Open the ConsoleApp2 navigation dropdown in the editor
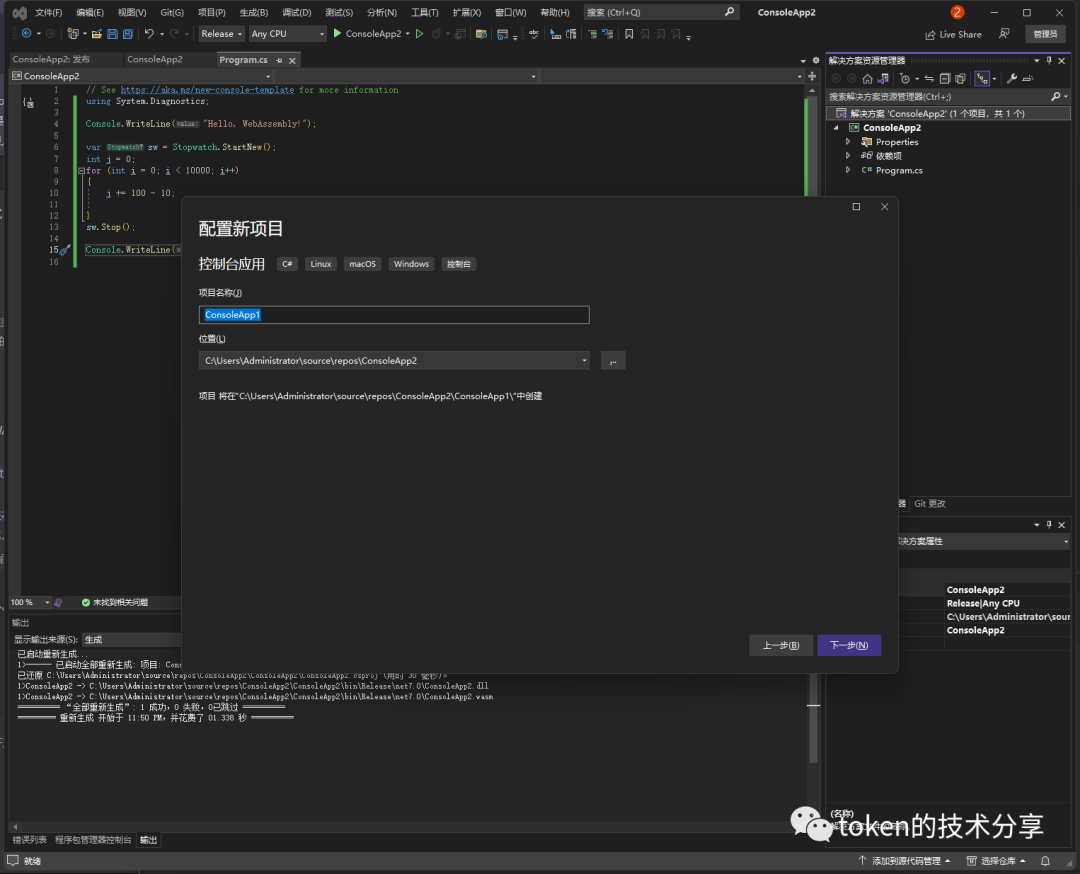The width and height of the screenshot is (1080, 874). pos(143,76)
